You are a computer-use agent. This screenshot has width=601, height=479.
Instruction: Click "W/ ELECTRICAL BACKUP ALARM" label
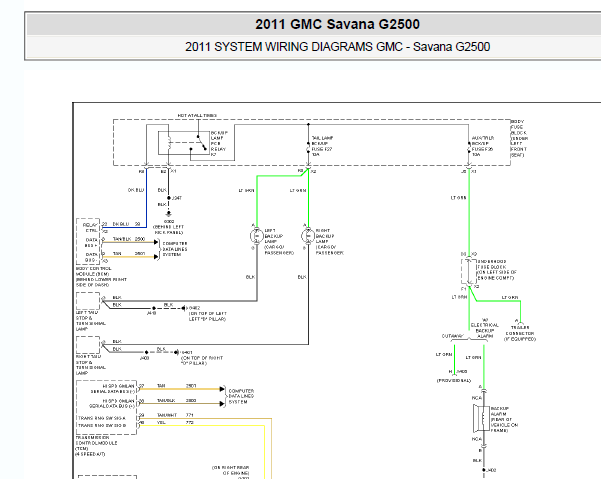click(485, 328)
